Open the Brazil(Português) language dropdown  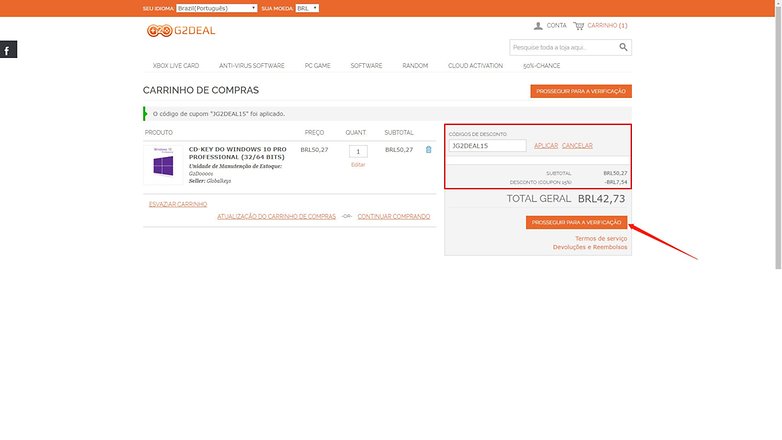point(216,8)
